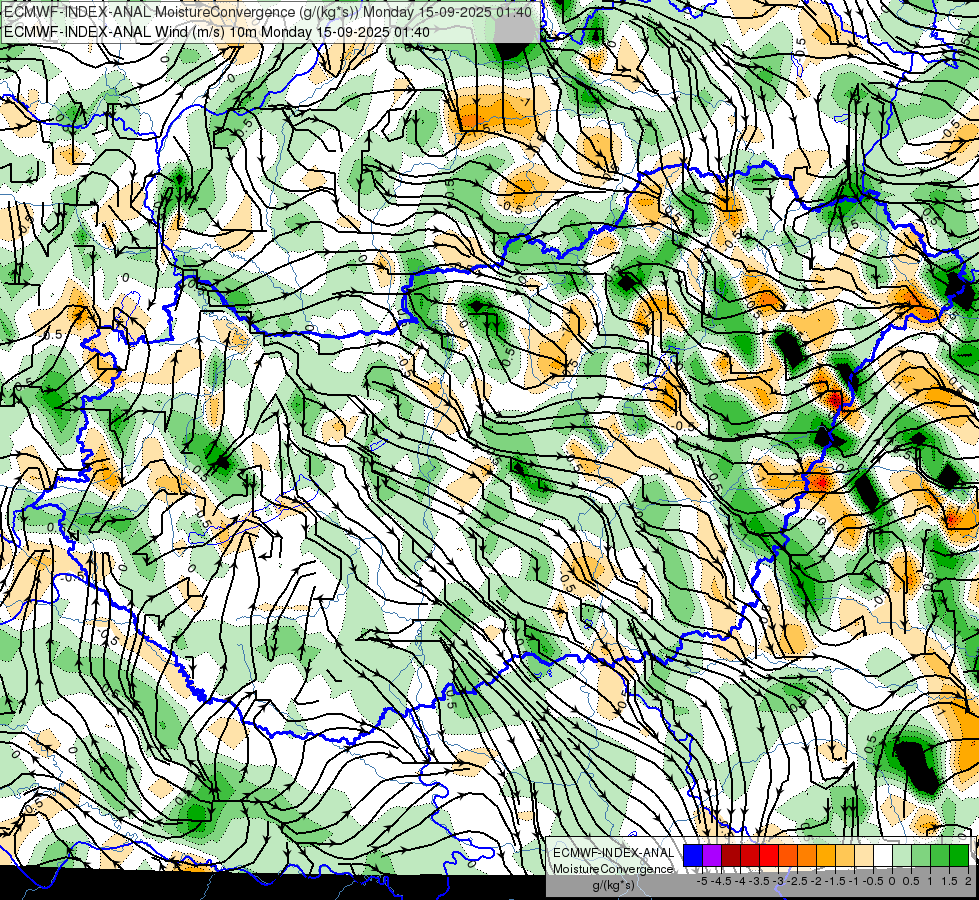Image resolution: width=979 pixels, height=900 pixels.
Task: Click the '-4.5' tick value in the legend scale
Action: pyautogui.click(x=721, y=881)
